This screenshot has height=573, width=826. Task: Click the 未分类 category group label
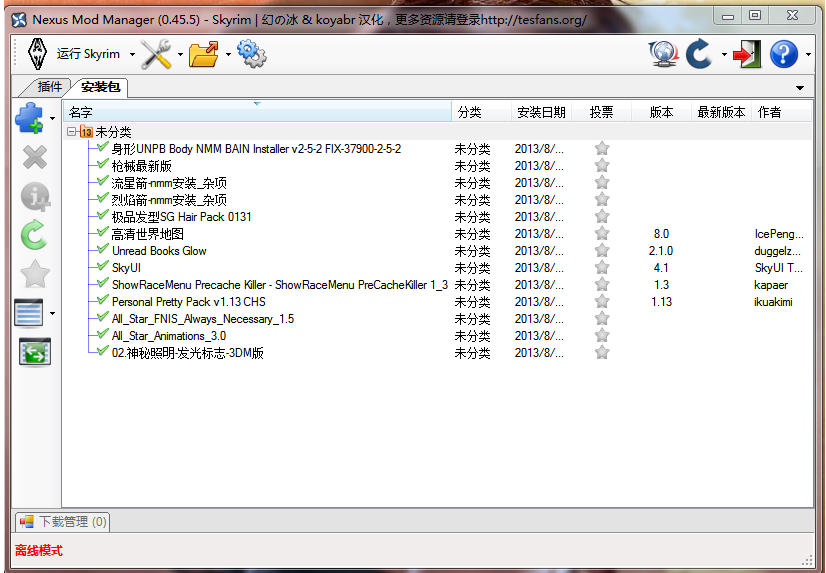pyautogui.click(x=113, y=132)
